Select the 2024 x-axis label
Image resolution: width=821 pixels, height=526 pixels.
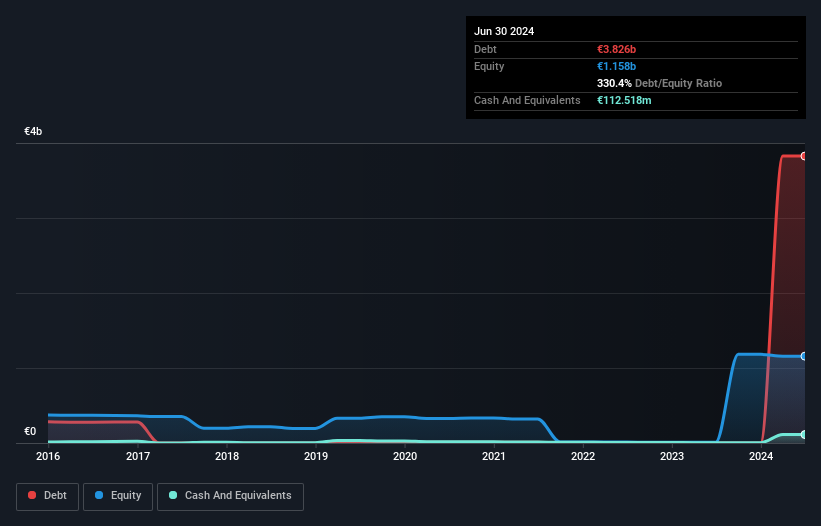(761, 456)
